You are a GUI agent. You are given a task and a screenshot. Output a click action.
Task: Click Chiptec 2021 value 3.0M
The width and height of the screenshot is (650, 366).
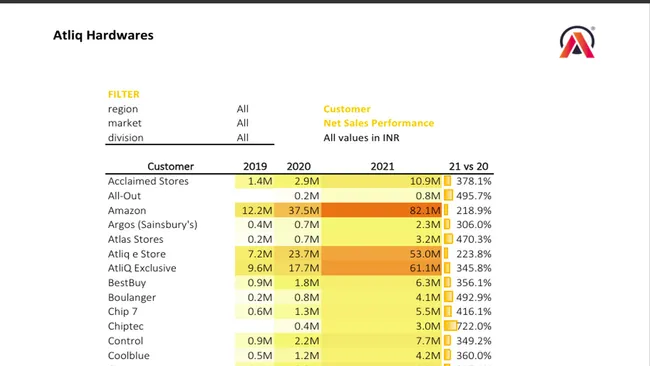pos(428,326)
